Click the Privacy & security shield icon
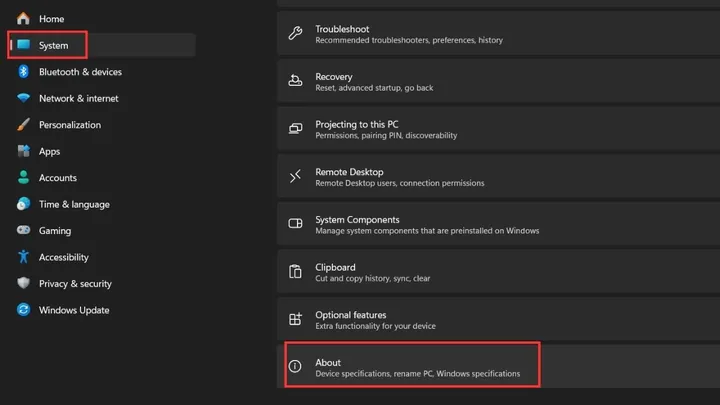The image size is (720, 405). (x=23, y=283)
